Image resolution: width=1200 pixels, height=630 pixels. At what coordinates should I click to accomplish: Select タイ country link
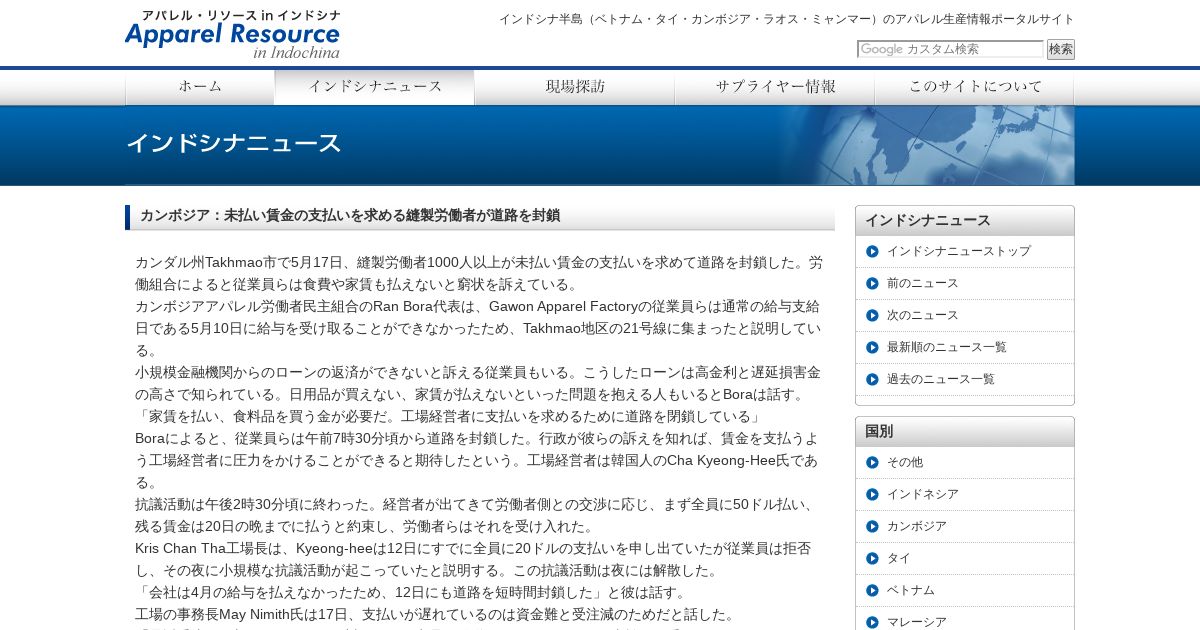[x=898, y=558]
